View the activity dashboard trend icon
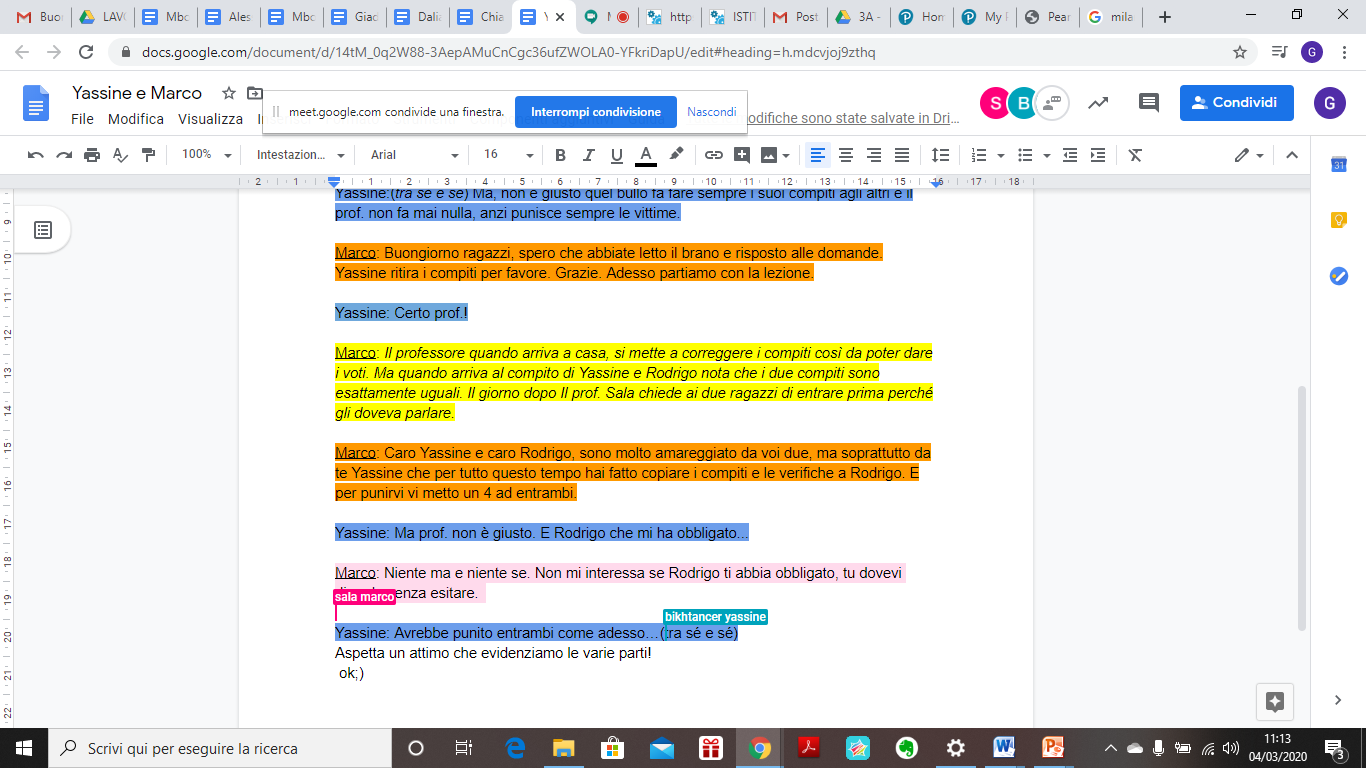This screenshot has width=1366, height=768. 1098,102
